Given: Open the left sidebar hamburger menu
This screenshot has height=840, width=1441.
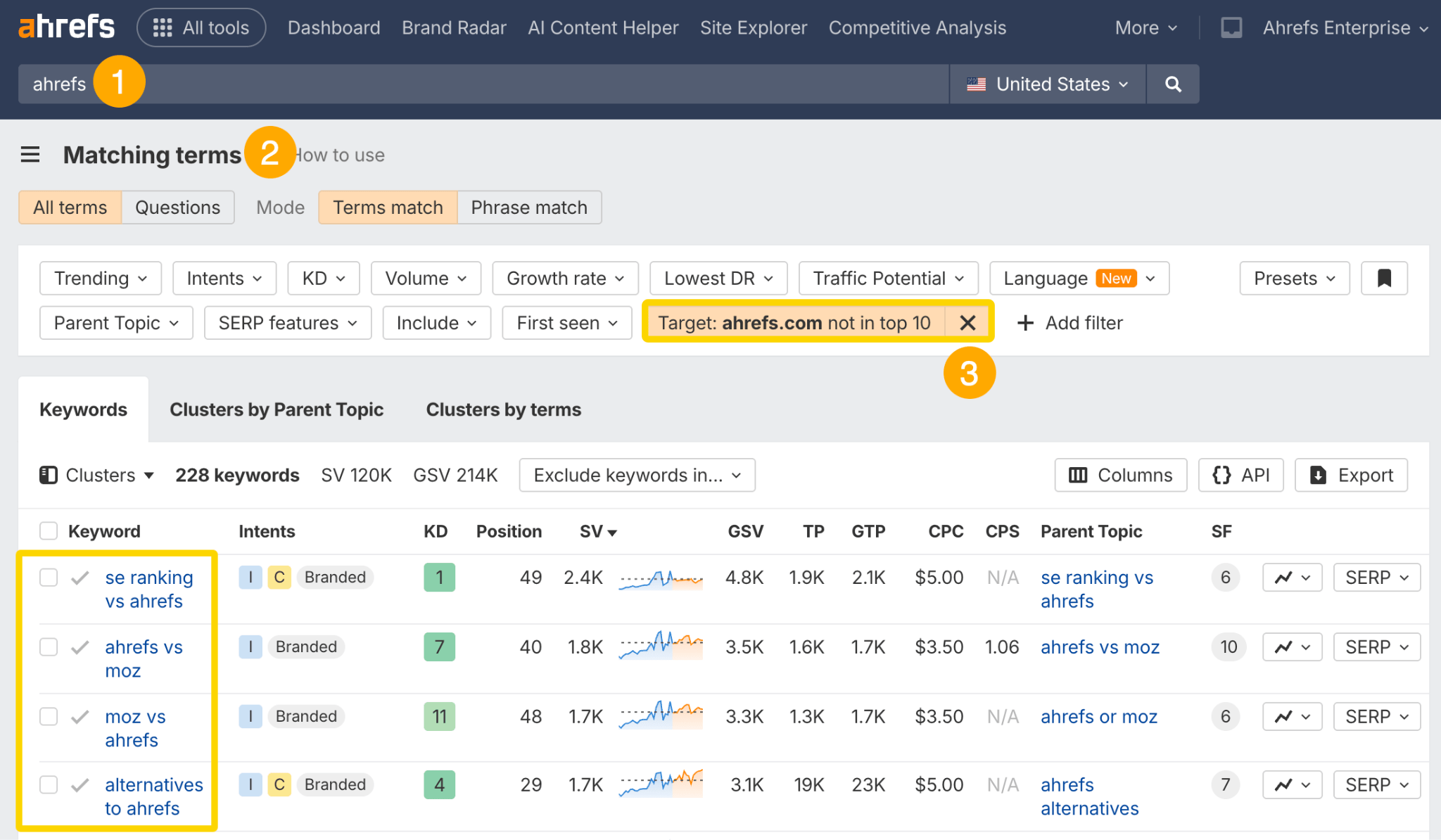Looking at the screenshot, I should [x=30, y=155].
